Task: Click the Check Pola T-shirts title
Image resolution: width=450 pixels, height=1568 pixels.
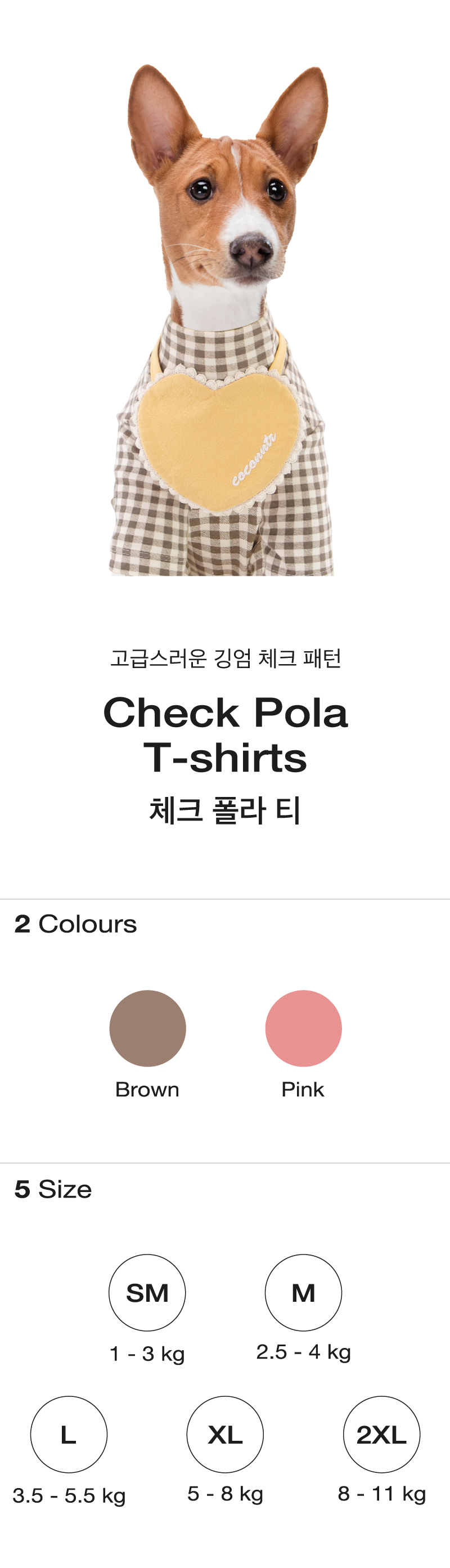Action: pyautogui.click(x=225, y=734)
